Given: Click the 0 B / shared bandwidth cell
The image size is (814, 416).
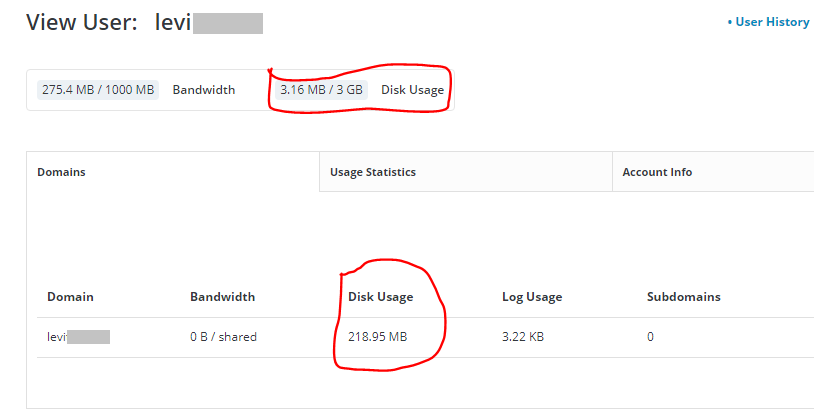Looking at the screenshot, I should tap(223, 337).
